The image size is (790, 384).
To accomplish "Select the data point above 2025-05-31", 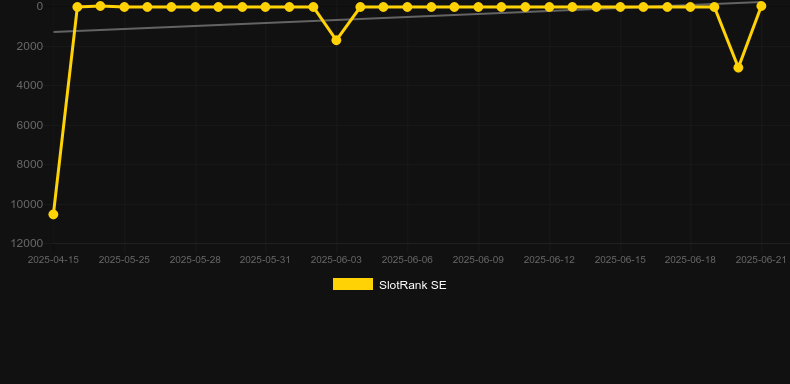I will click(x=265, y=7).
